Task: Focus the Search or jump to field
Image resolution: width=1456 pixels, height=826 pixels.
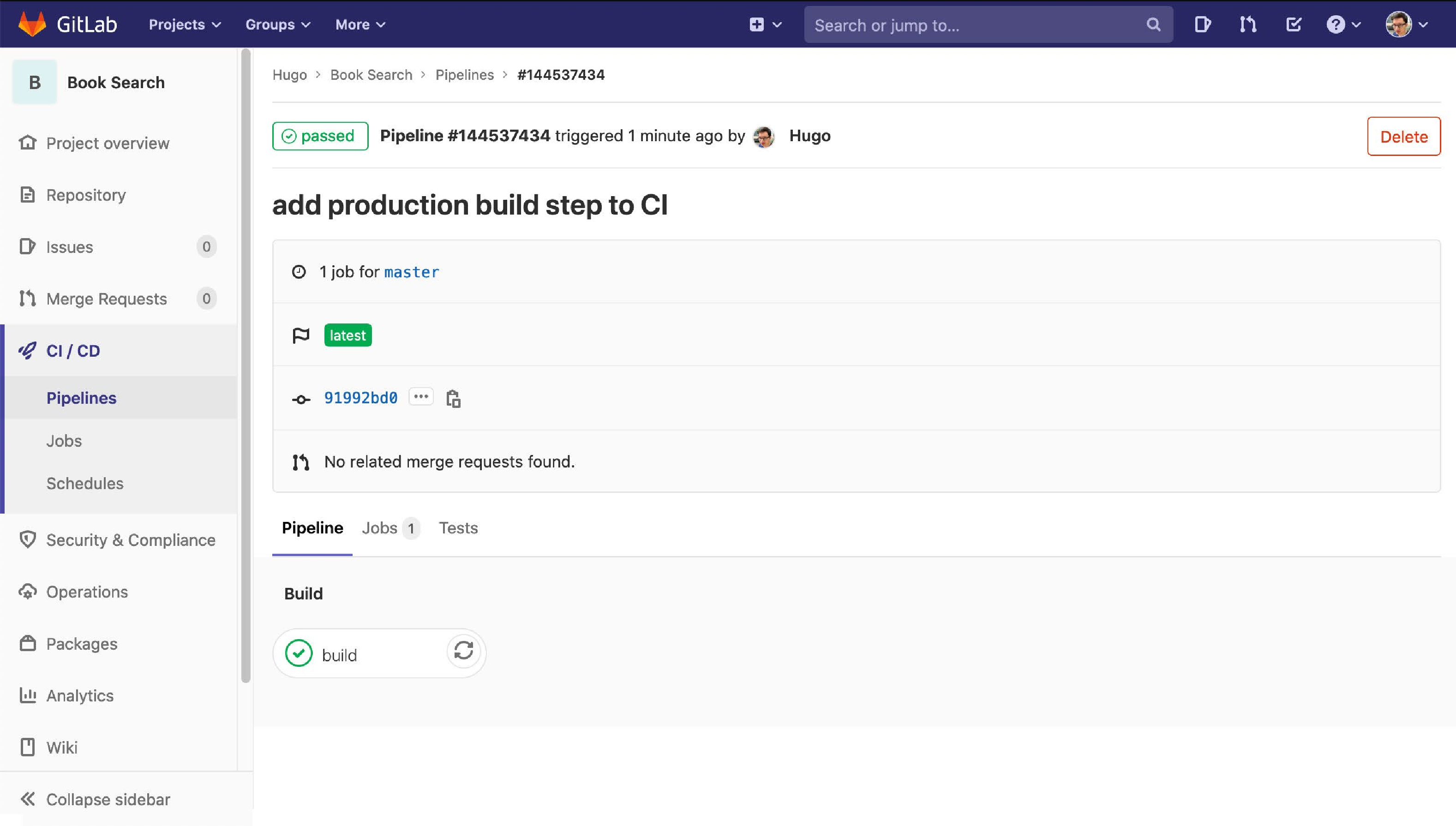Action: (x=988, y=24)
